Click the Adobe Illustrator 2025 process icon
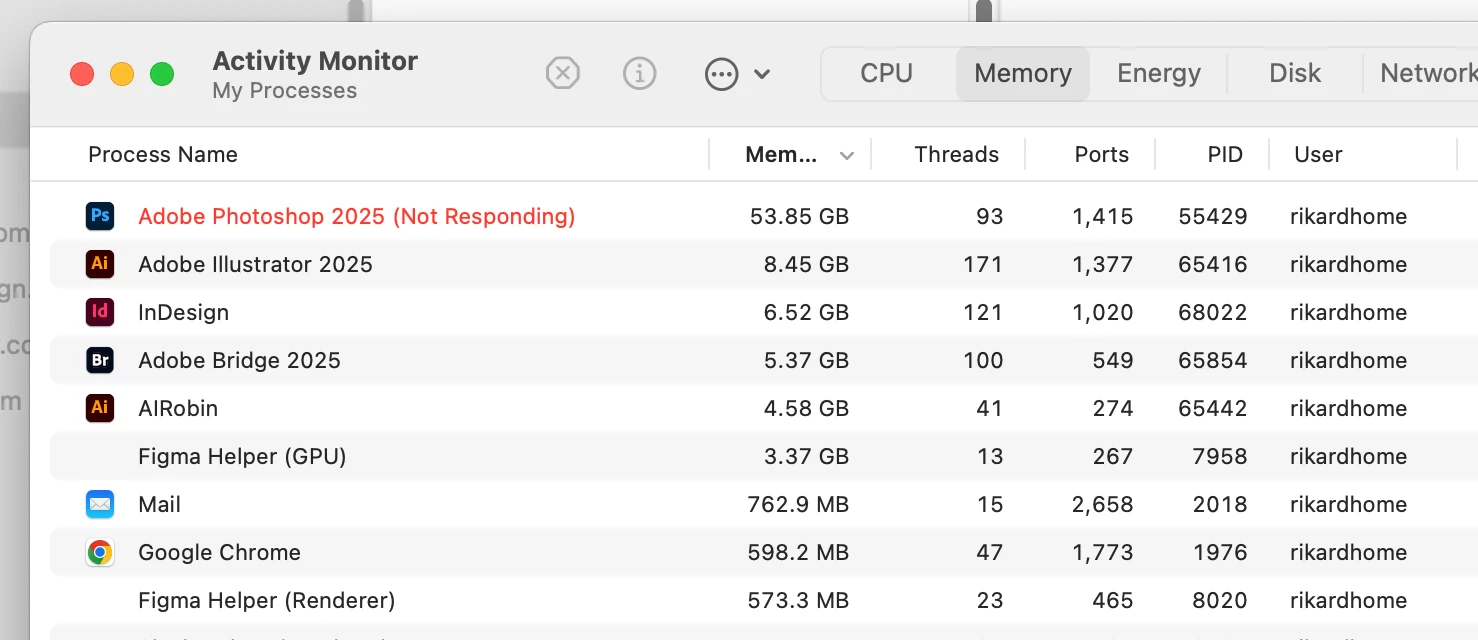 click(100, 264)
